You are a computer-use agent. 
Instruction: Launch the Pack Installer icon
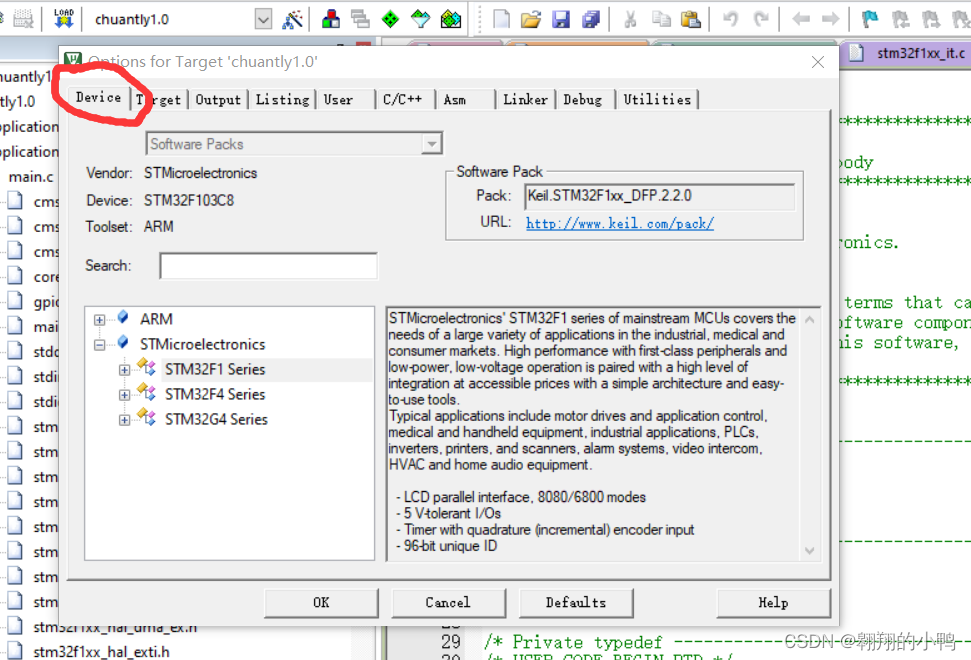tap(451, 19)
